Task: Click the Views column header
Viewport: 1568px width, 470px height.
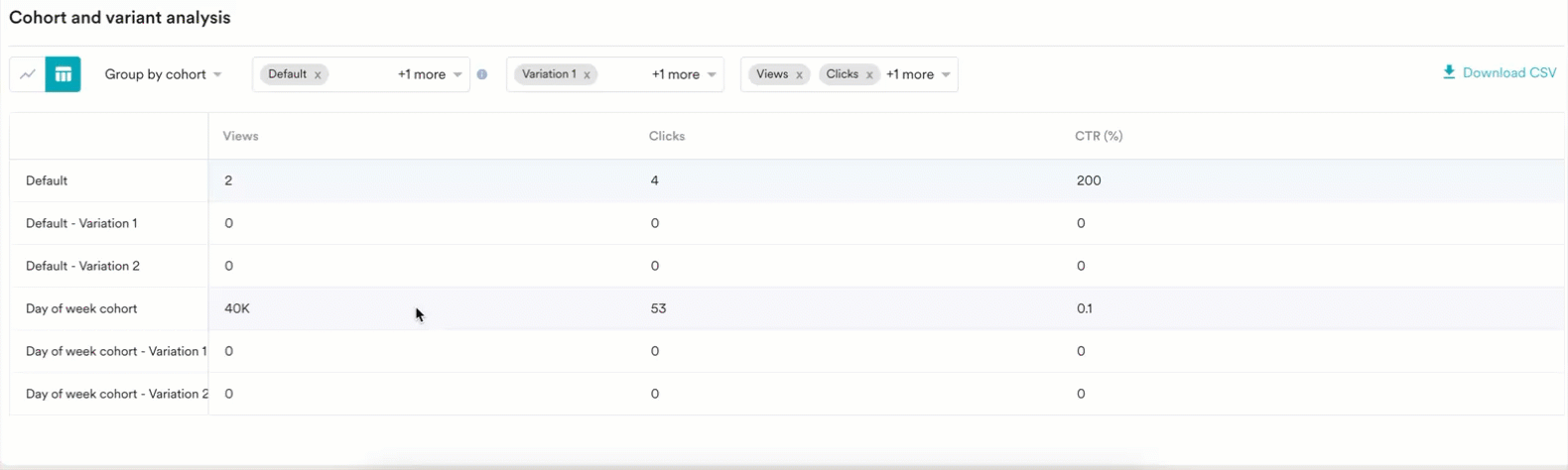Action: pos(241,136)
